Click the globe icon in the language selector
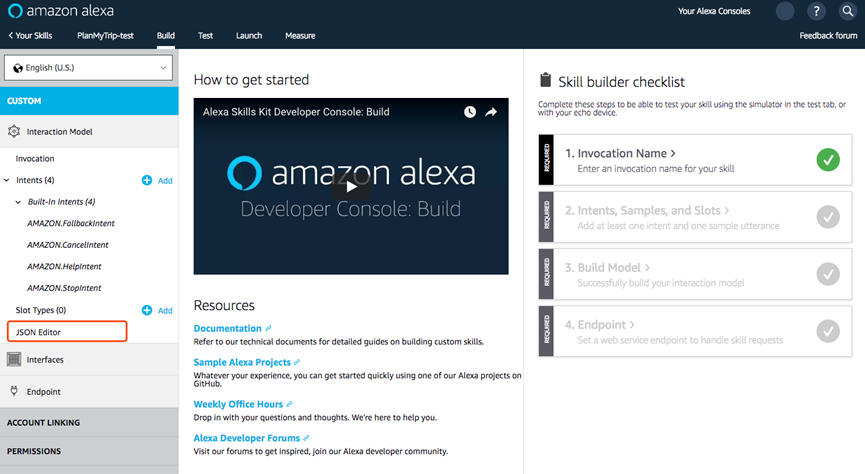Screen dimensions: 865x474 pyautogui.click(x=18, y=68)
